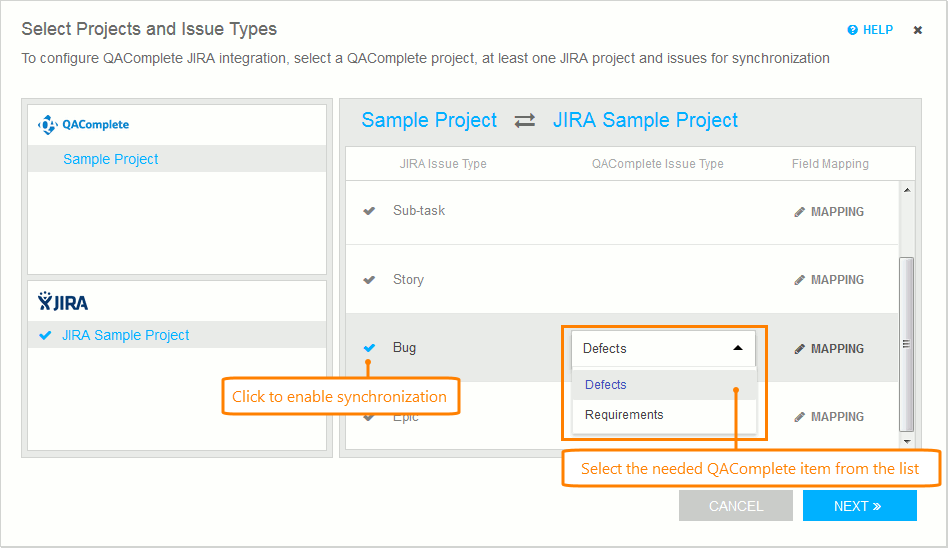Choose Requirements from the dropdown list
The width and height of the screenshot is (948, 548).
pyautogui.click(x=624, y=415)
